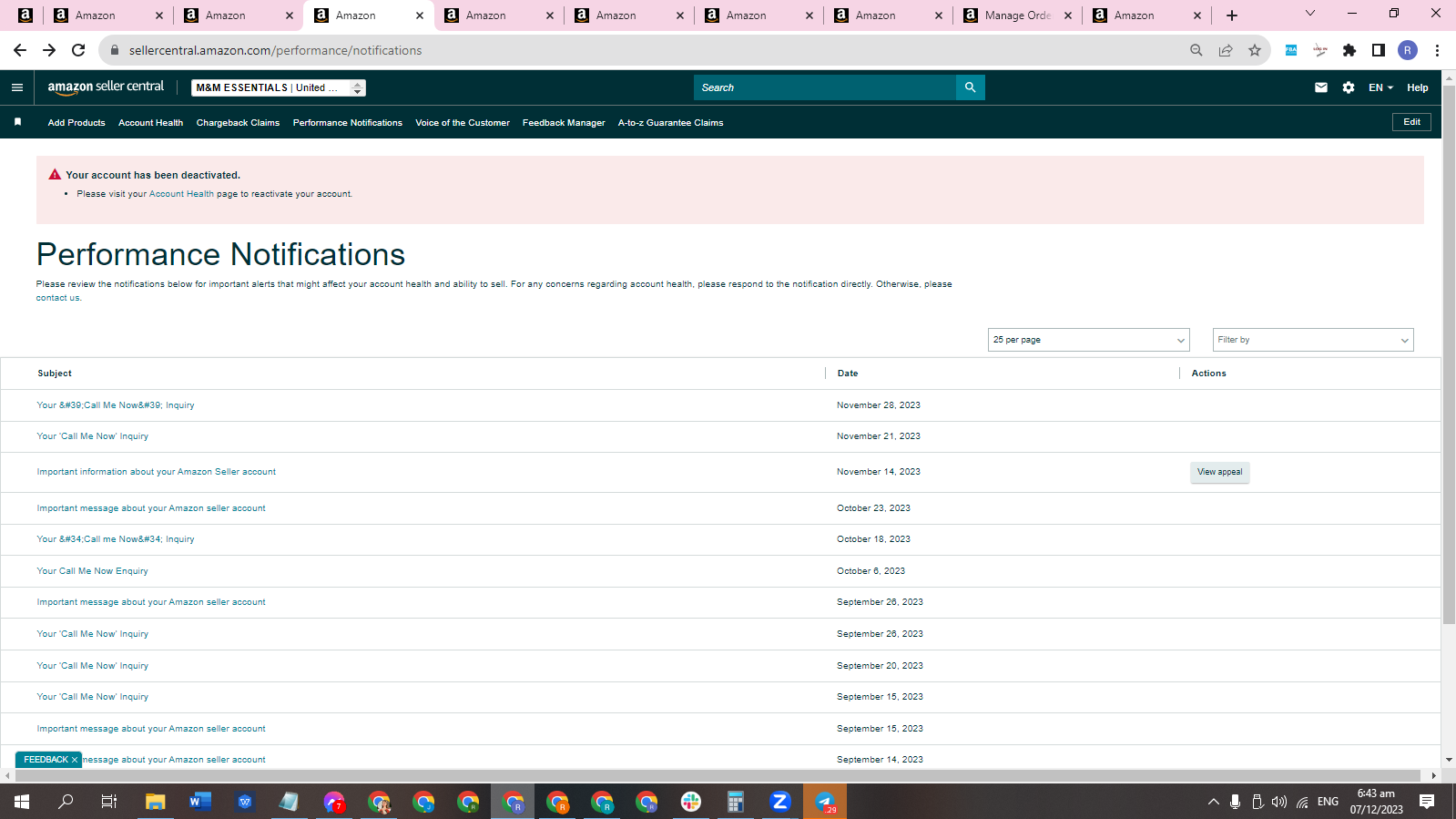Screen dimensions: 1456x819
Task: Open Zoom from the taskbar
Action: [780, 802]
